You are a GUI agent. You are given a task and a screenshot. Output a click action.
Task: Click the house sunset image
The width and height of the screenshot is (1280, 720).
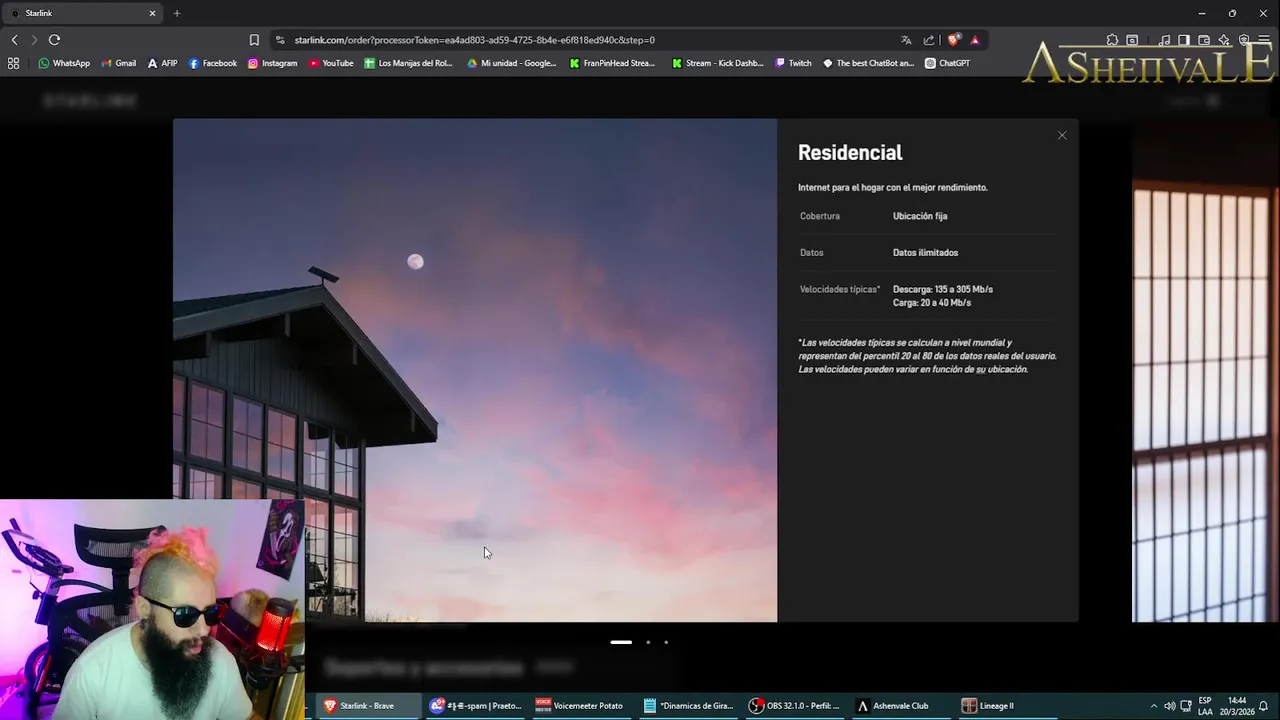[x=475, y=370]
